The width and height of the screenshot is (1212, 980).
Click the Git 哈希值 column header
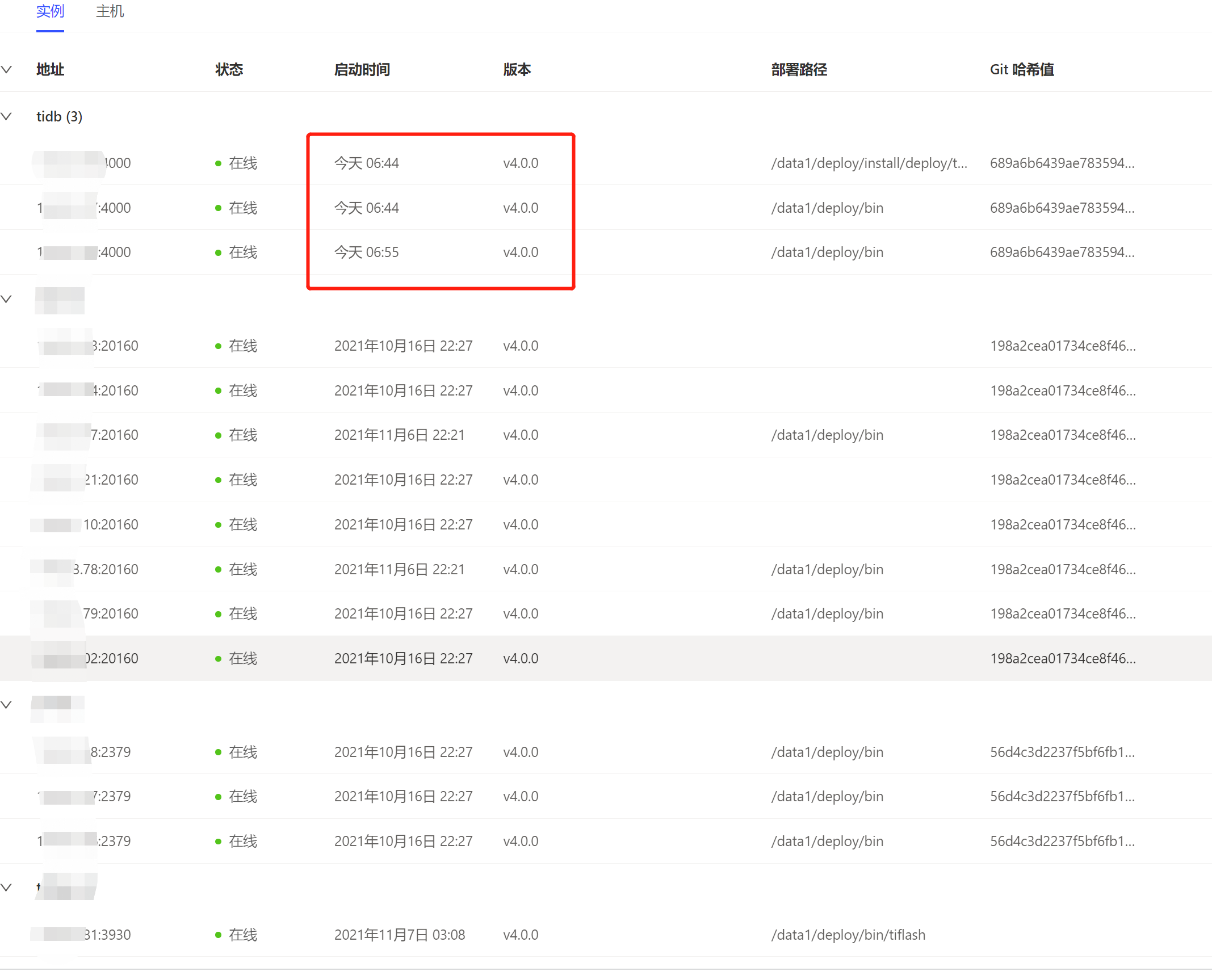pyautogui.click(x=1021, y=69)
